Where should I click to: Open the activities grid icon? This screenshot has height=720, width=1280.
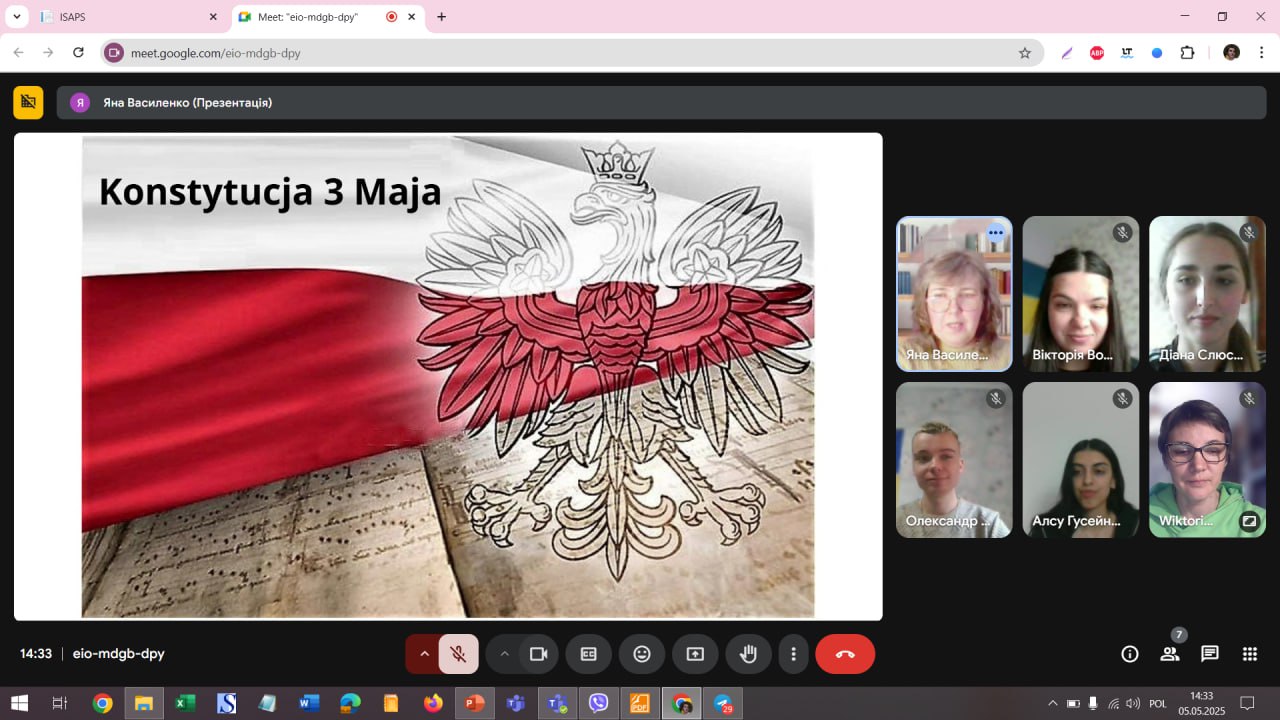1250,654
